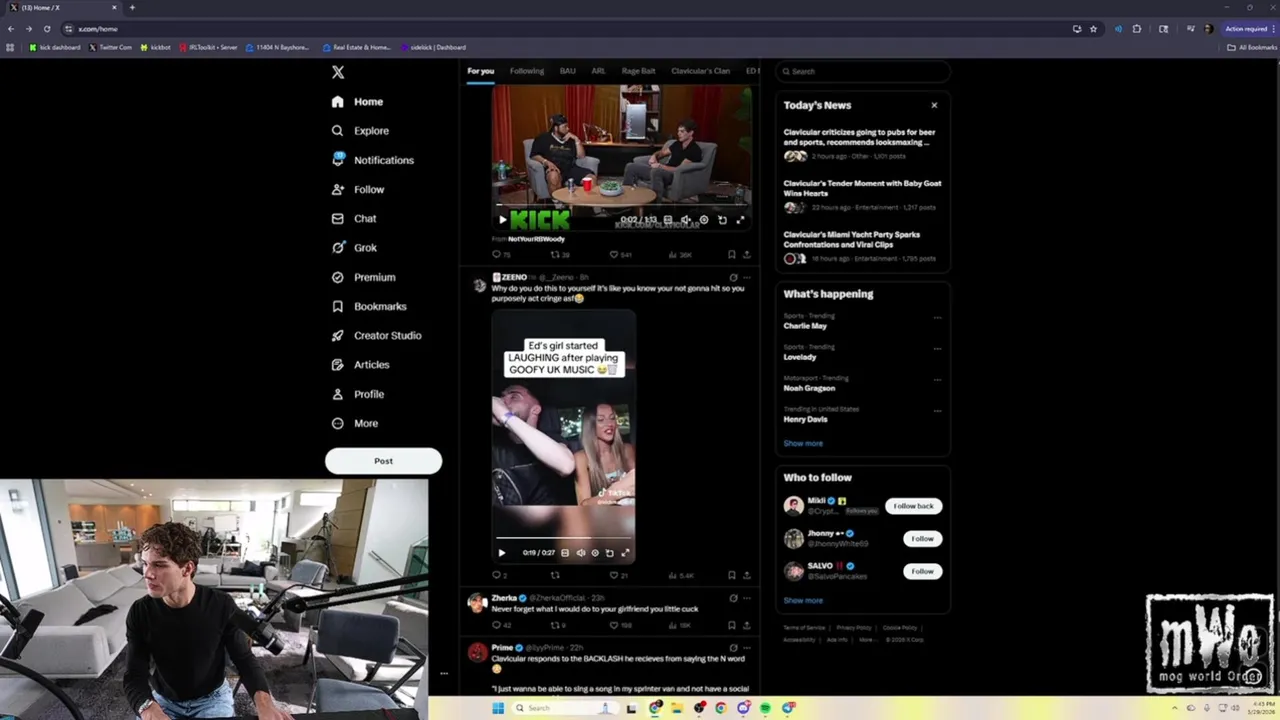Open picture-in-picture on TikTok video
The width and height of the screenshot is (1280, 720).
(610, 553)
